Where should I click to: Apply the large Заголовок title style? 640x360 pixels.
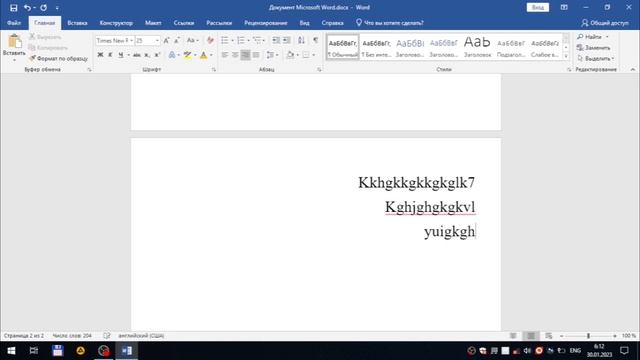click(477, 47)
